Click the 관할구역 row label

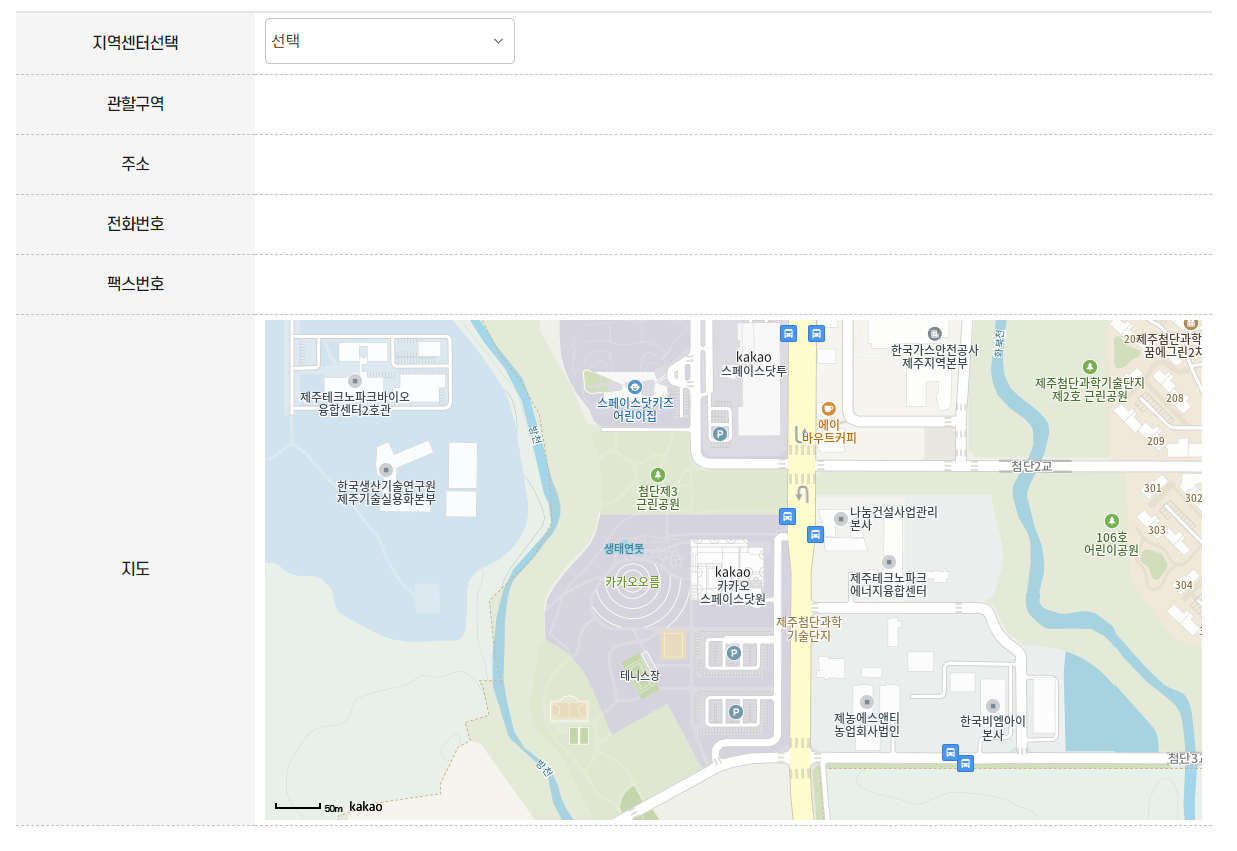point(135,103)
